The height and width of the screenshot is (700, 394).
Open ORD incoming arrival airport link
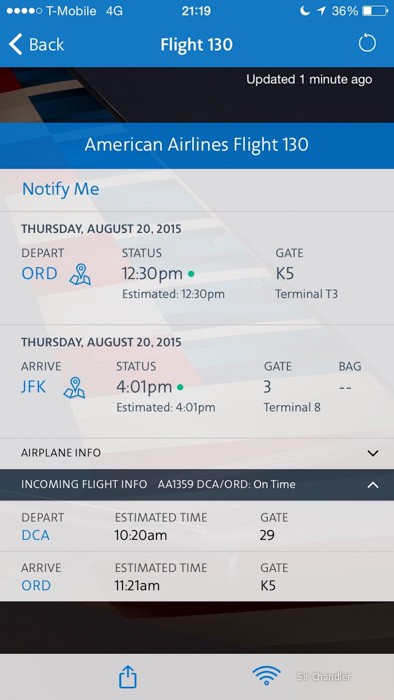tap(36, 585)
